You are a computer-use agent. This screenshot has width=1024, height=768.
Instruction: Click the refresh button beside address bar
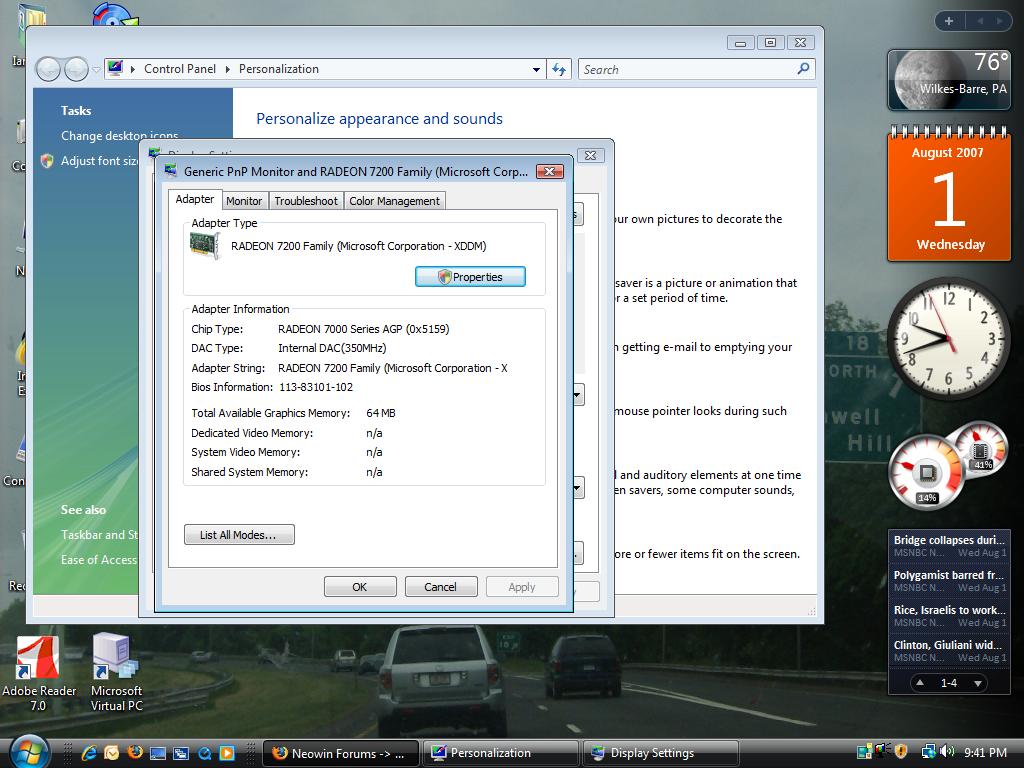(x=560, y=69)
